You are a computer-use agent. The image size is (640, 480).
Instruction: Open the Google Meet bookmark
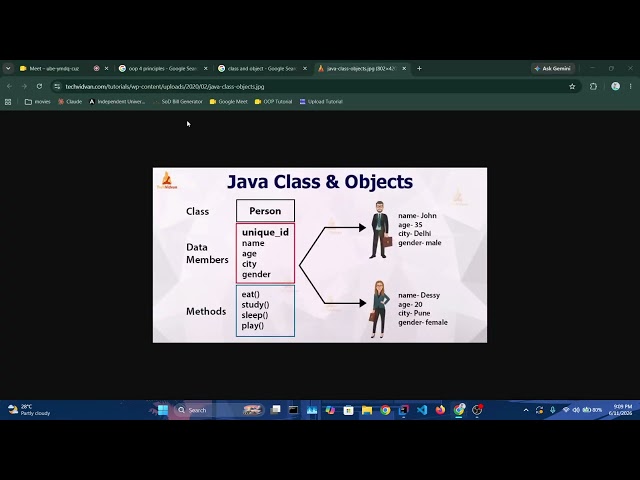(x=229, y=102)
